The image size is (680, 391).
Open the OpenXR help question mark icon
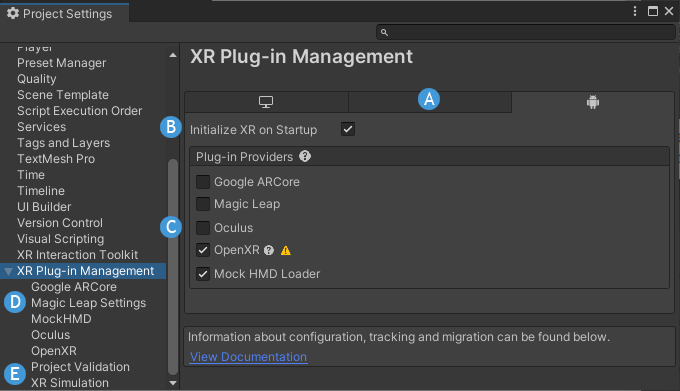tap(269, 250)
